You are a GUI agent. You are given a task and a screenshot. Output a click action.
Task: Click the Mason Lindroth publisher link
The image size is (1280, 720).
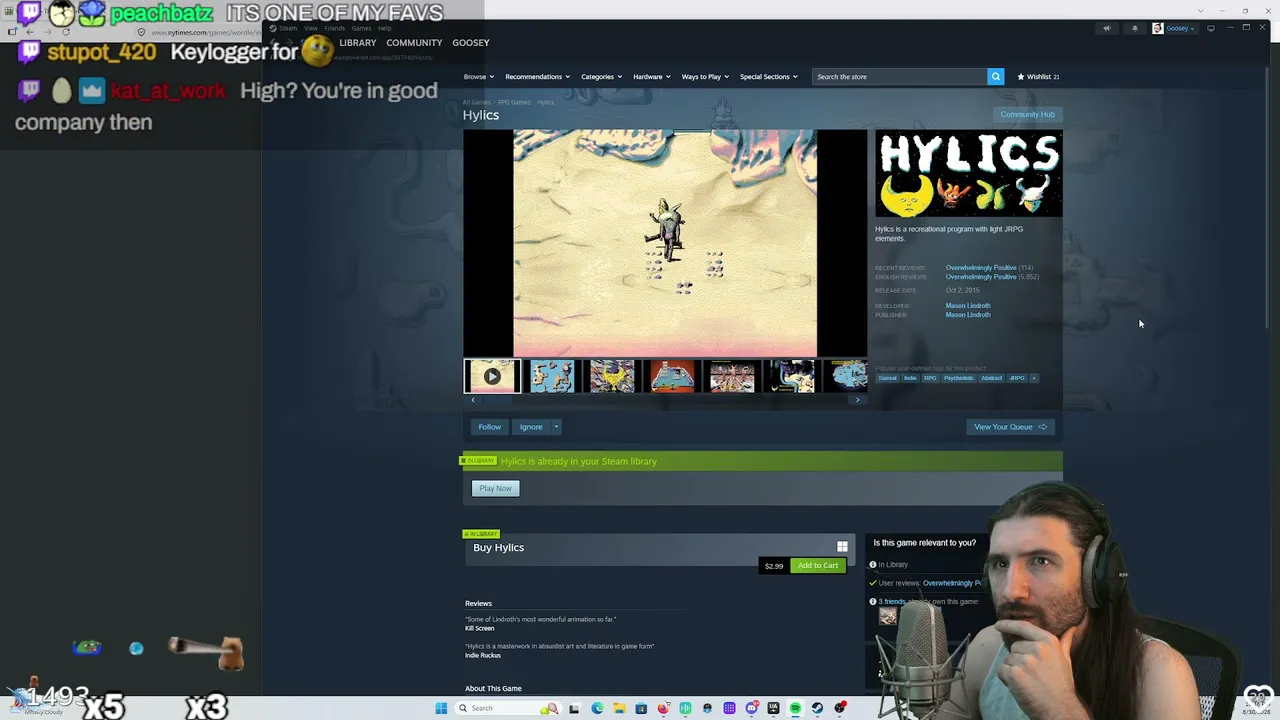click(968, 315)
